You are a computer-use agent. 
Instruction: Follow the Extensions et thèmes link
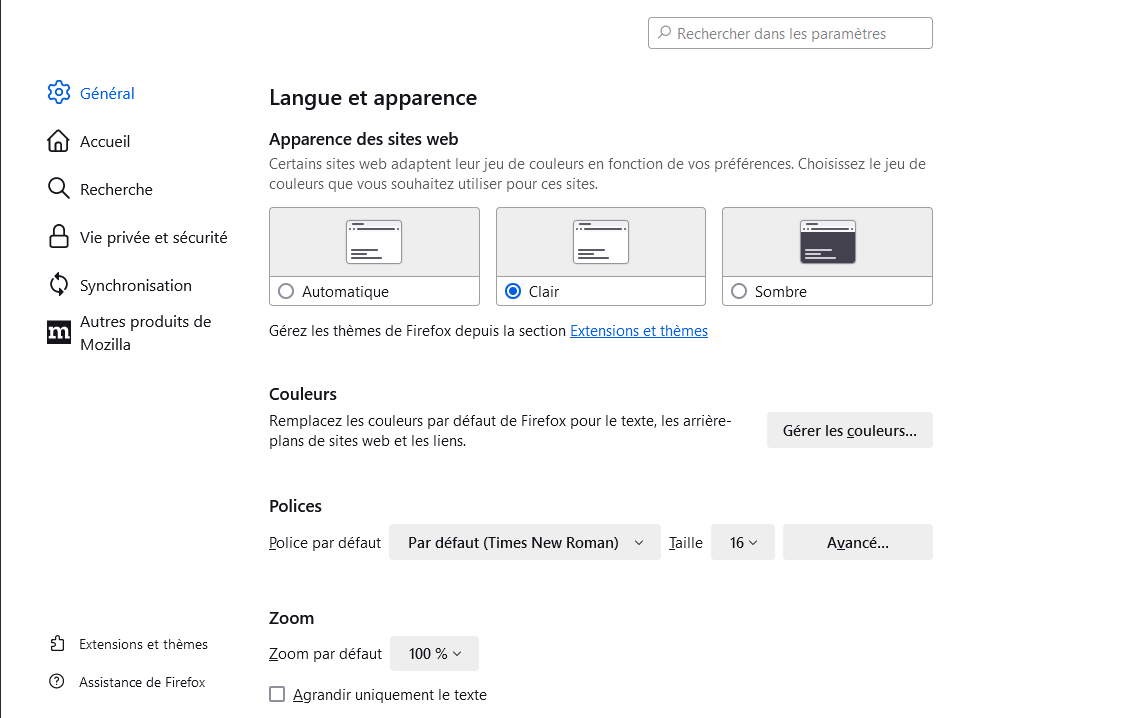[x=638, y=330]
